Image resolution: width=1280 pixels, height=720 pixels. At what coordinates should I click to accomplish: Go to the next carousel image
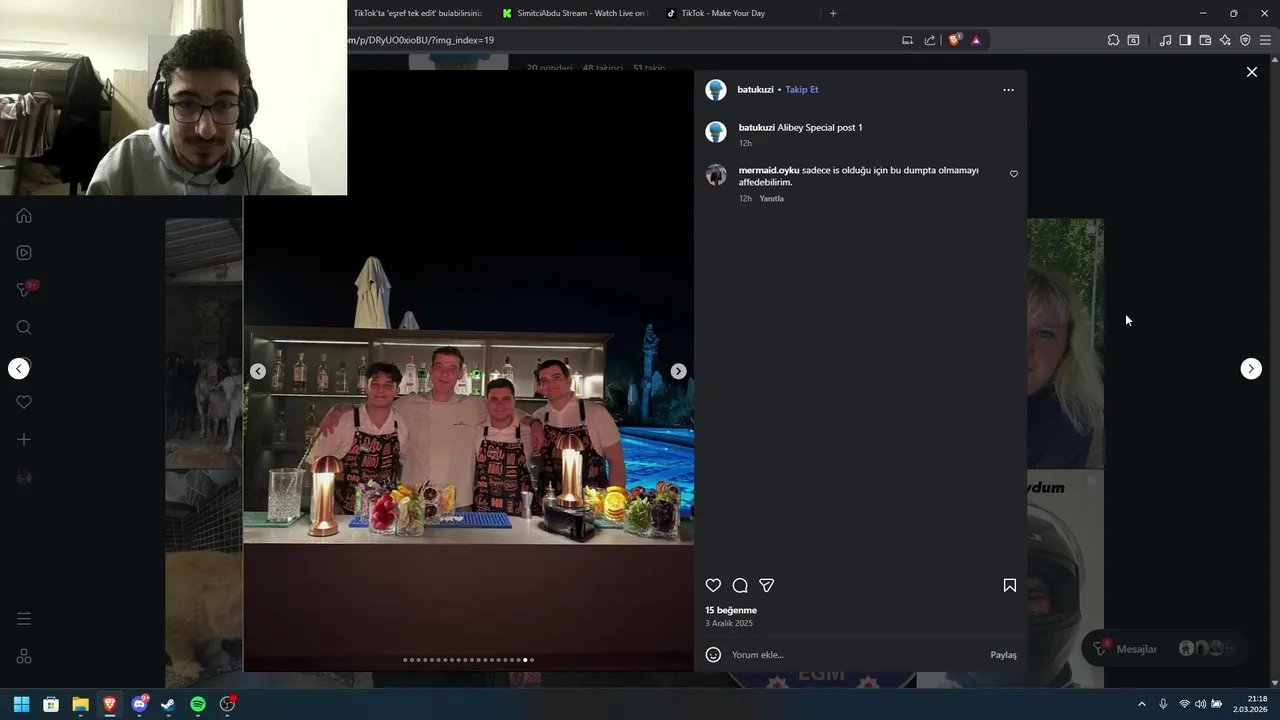click(678, 371)
